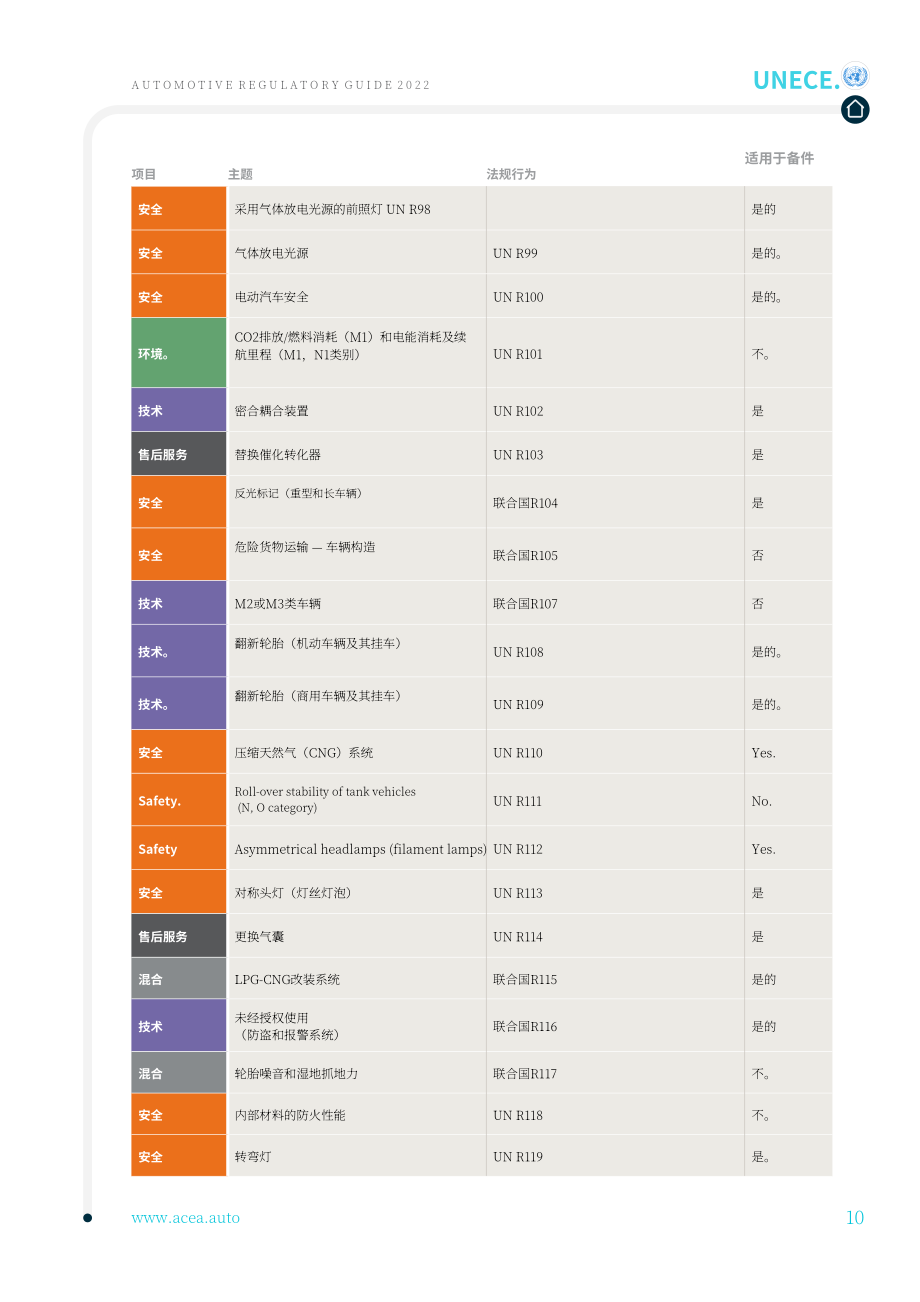Select the cell 翻新轮胎（机动车辆及其挂车）

click(357, 651)
